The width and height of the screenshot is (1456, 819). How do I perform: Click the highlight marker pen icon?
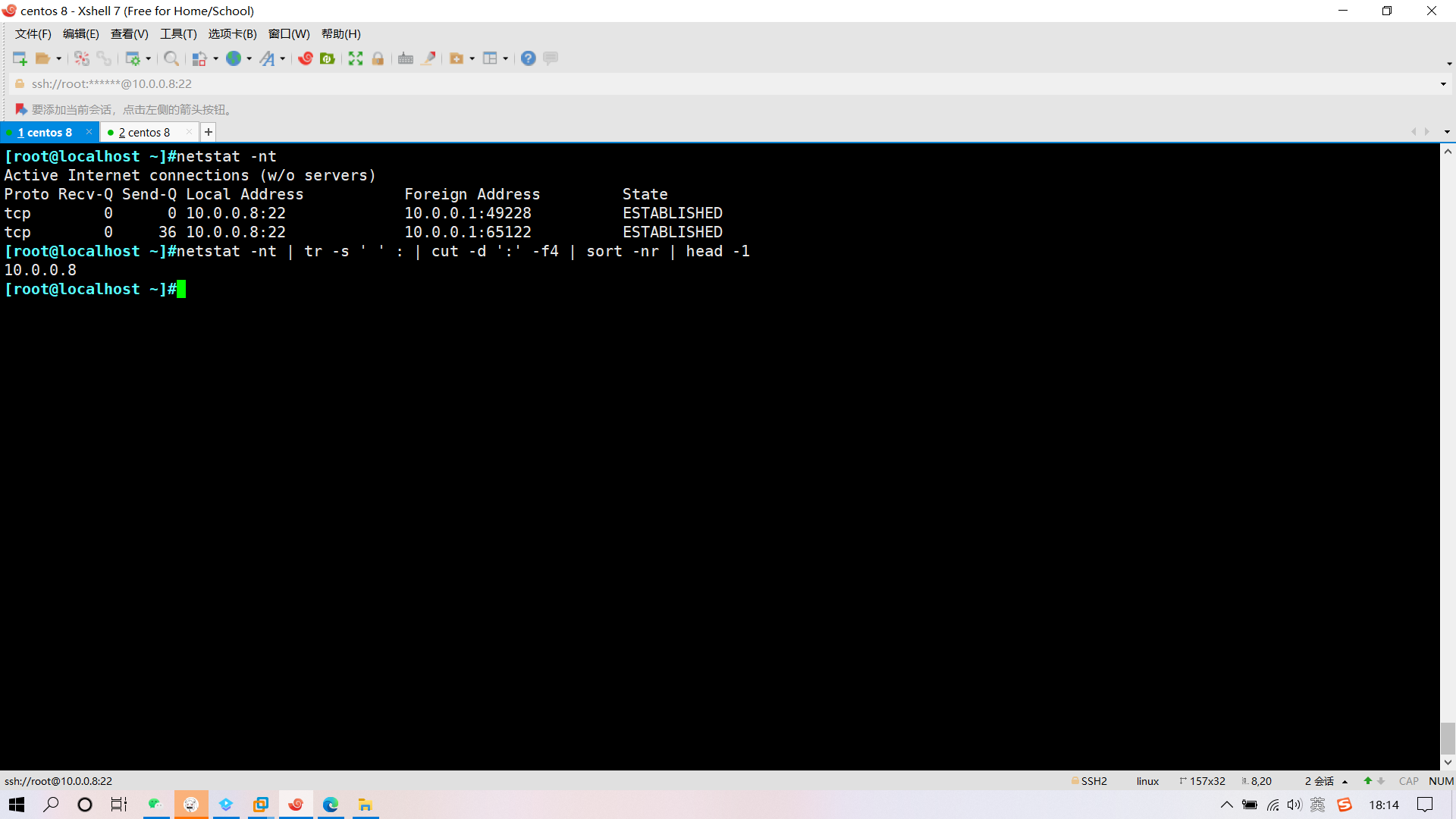coord(428,58)
